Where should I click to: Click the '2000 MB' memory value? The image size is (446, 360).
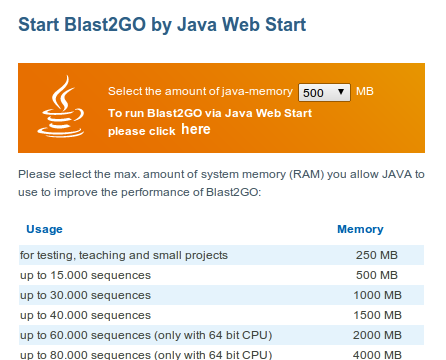tap(377, 335)
